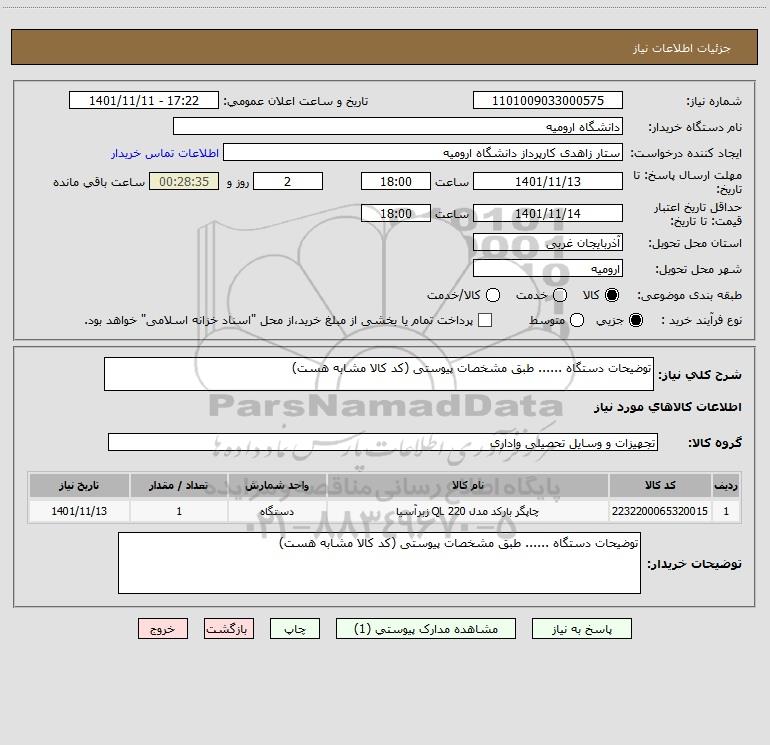This screenshot has height=745, width=770.
Task: Click the تاریخ نیاز column header
Action: click(x=79, y=485)
